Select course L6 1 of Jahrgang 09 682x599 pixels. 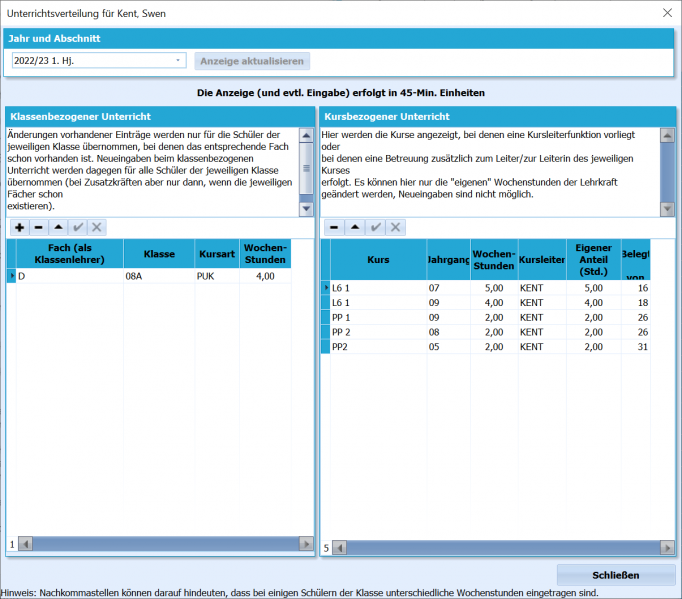pyautogui.click(x=378, y=303)
